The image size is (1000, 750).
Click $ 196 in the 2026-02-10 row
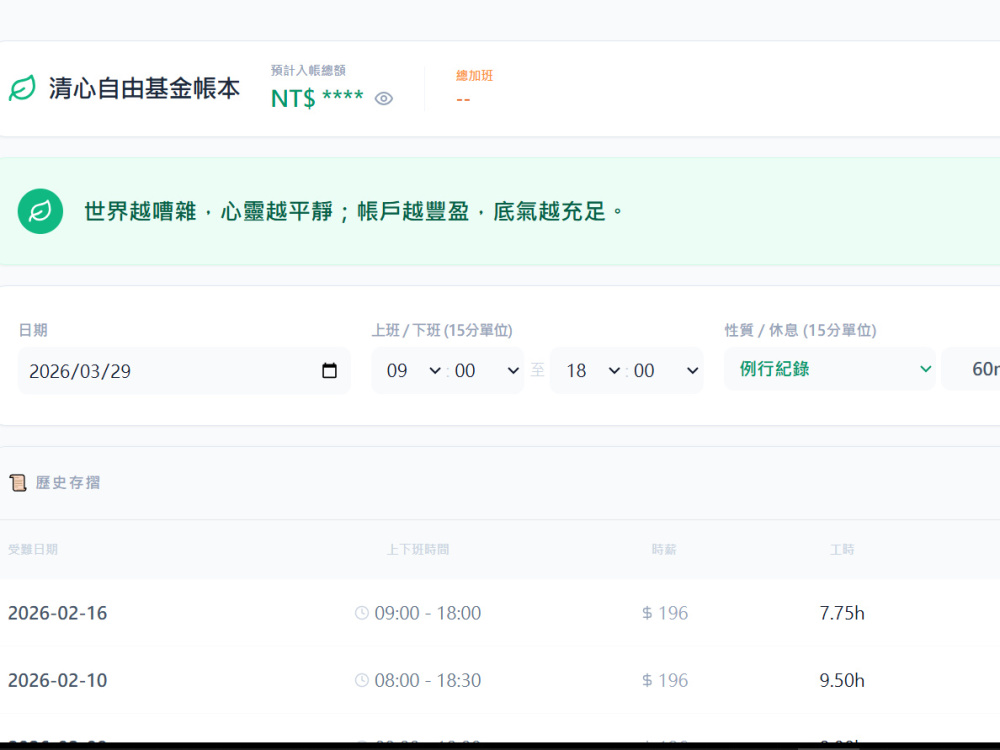point(665,680)
